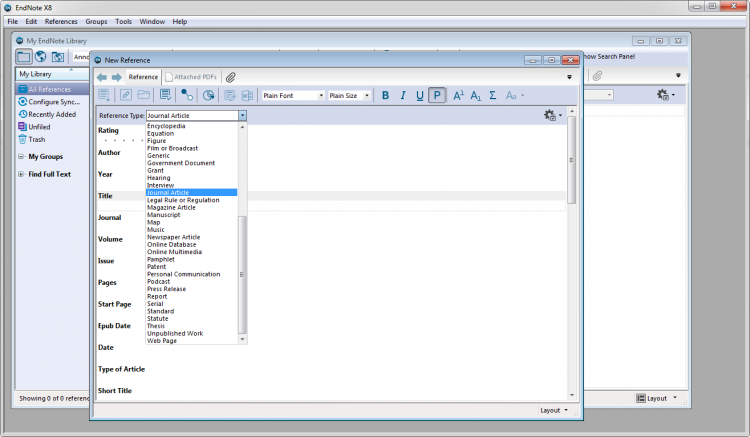
Task: Select Integrated Library and Online Search Mode icon
Action: tap(58, 57)
